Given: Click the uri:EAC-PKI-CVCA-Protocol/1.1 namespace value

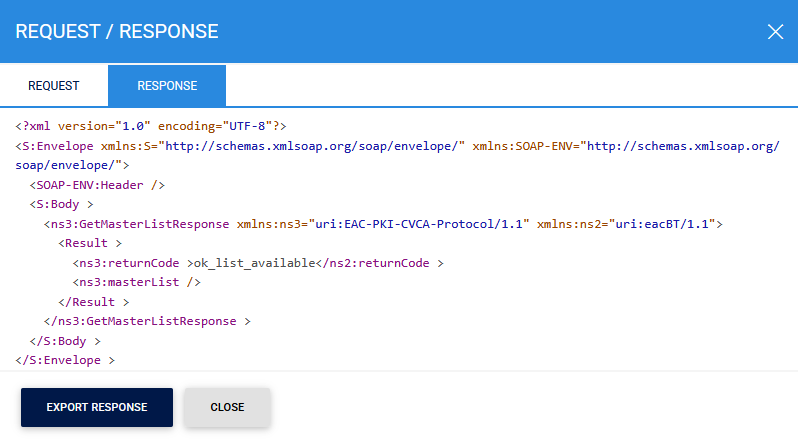Looking at the screenshot, I should click(x=419, y=224).
